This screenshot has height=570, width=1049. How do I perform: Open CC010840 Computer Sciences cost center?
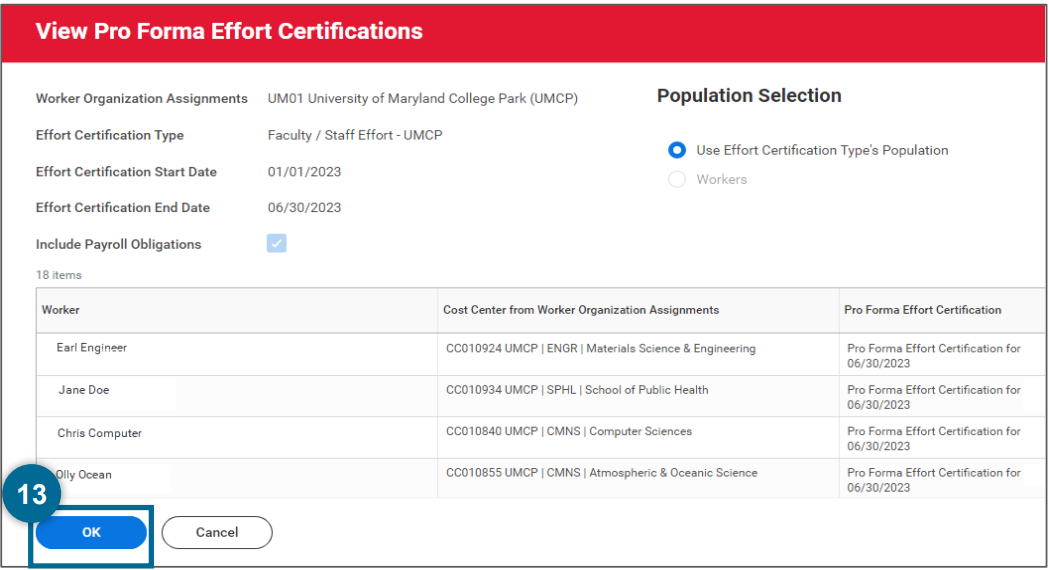tap(569, 432)
